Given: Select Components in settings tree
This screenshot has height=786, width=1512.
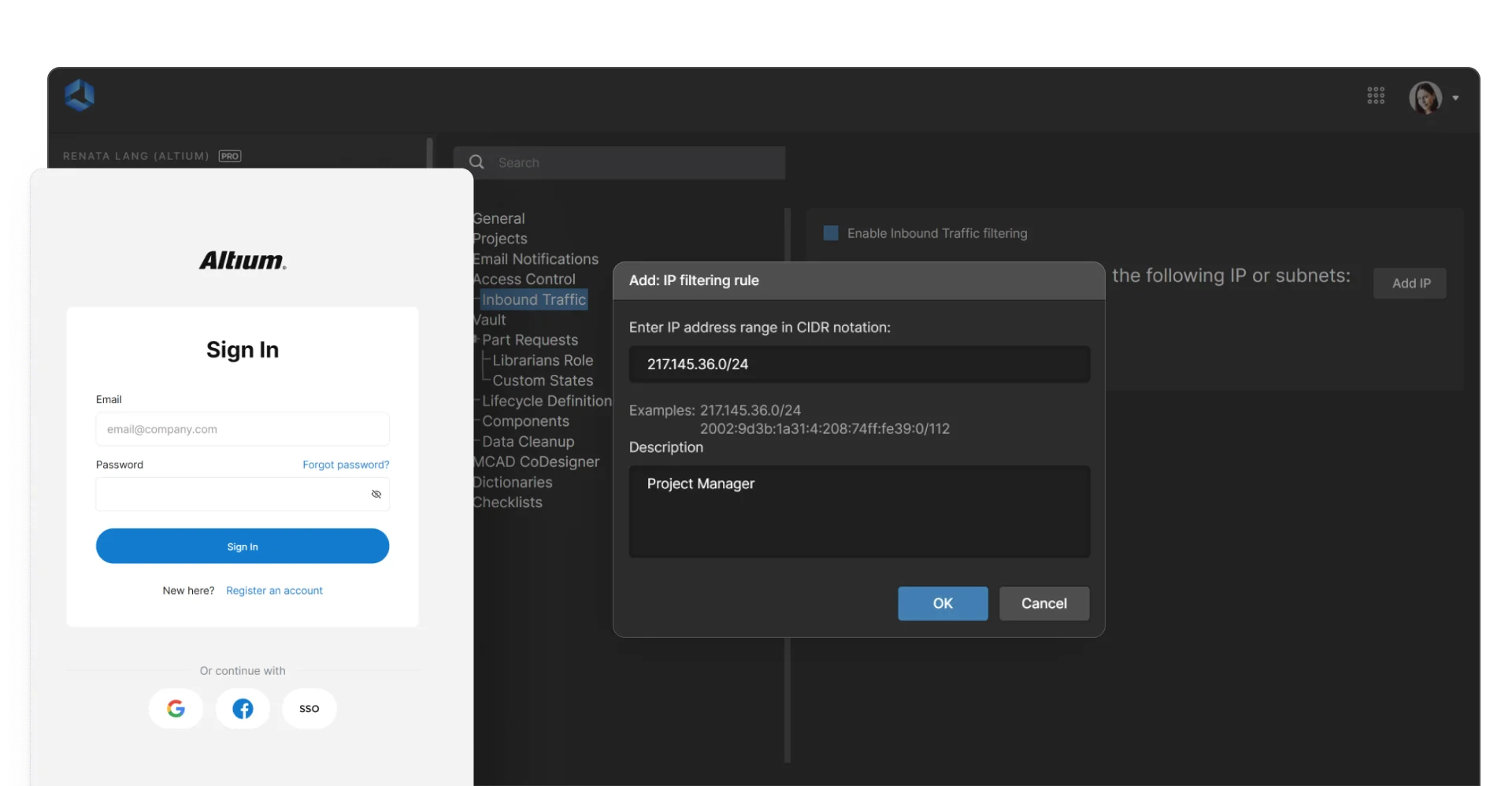Looking at the screenshot, I should tap(525, 421).
